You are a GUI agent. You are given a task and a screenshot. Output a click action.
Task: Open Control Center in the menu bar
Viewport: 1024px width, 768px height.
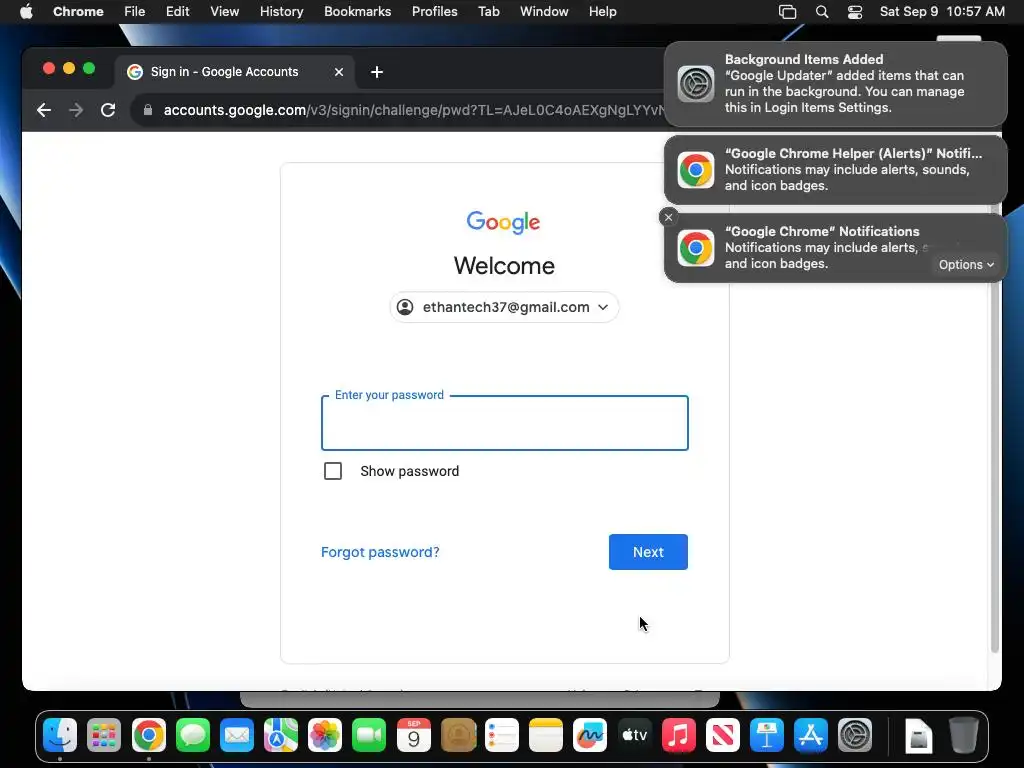point(855,12)
